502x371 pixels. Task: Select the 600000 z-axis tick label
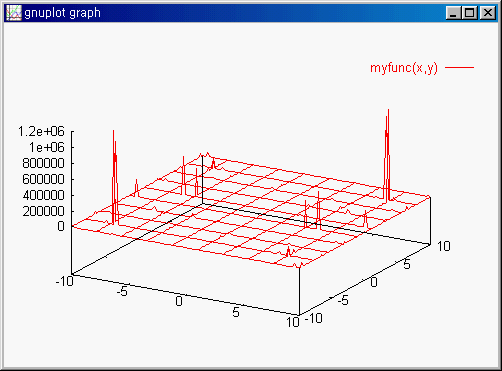(43, 179)
